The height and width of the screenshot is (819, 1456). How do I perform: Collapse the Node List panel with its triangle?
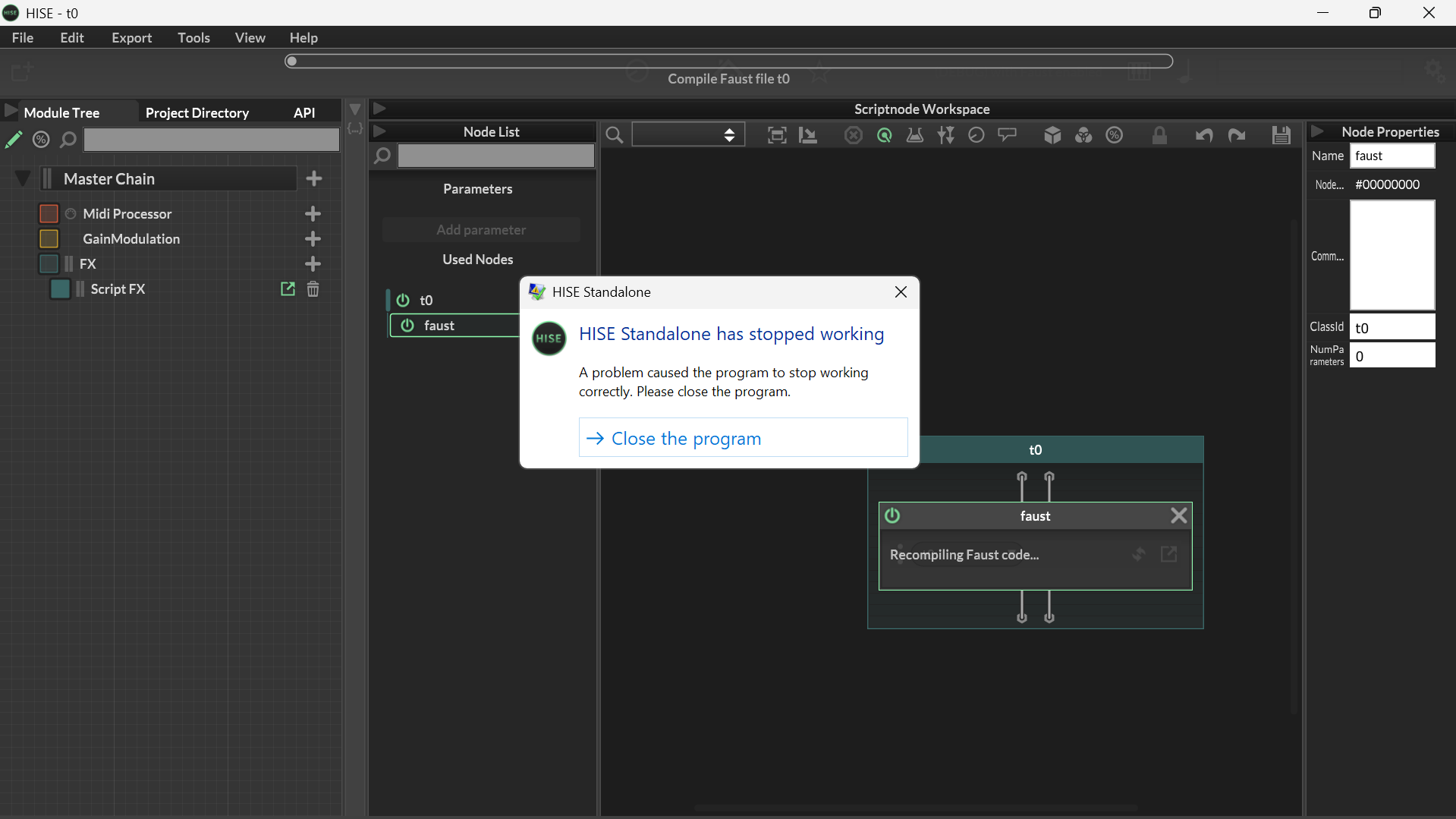(x=380, y=131)
